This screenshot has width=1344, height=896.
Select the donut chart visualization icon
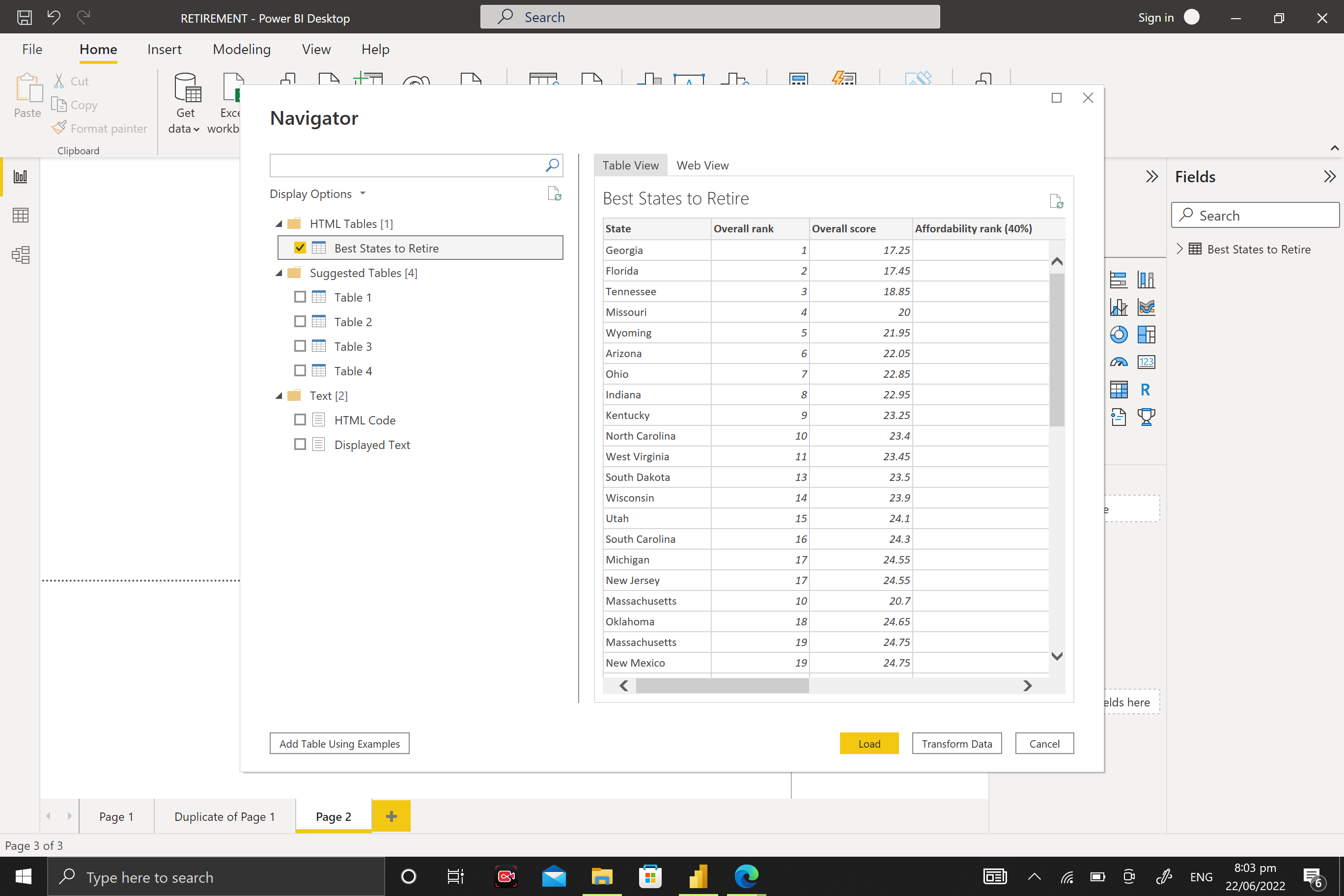1119,335
